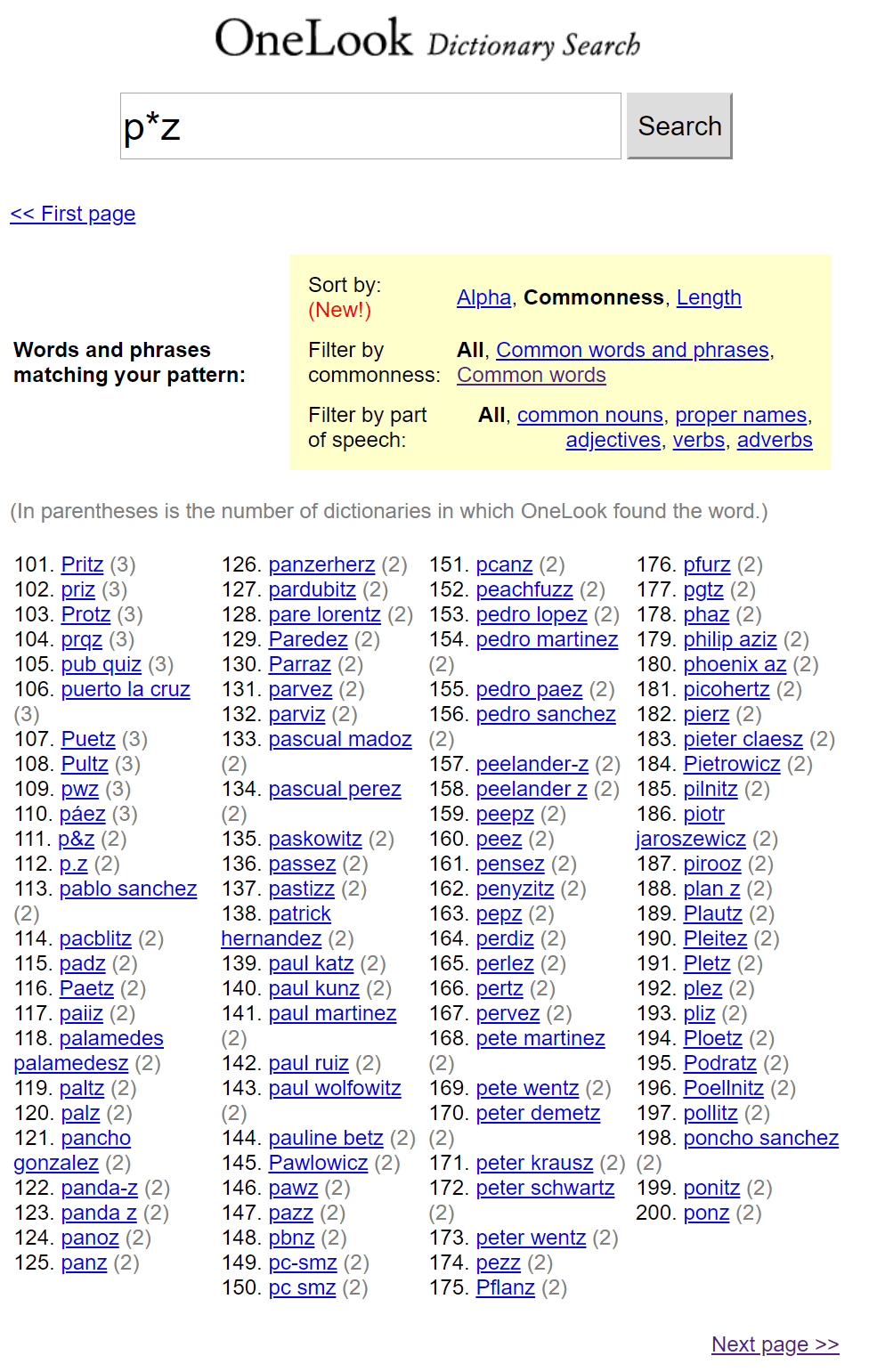Filter results to adverbs

[775, 440]
